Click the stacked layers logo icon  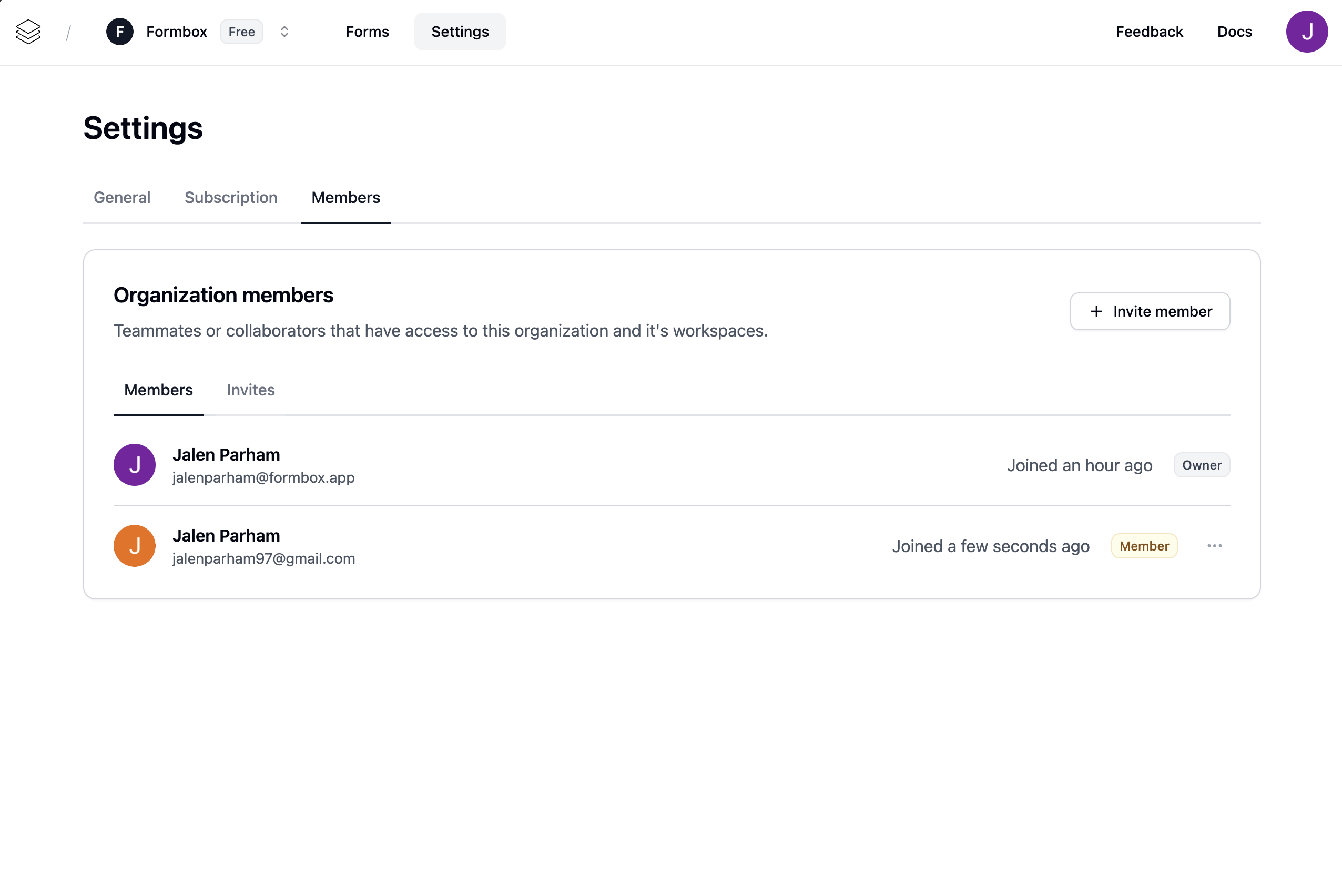[x=28, y=32]
